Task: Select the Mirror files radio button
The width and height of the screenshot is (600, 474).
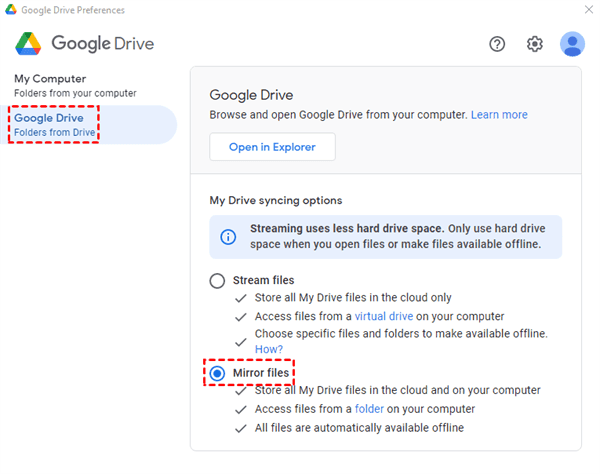Action: [x=217, y=373]
